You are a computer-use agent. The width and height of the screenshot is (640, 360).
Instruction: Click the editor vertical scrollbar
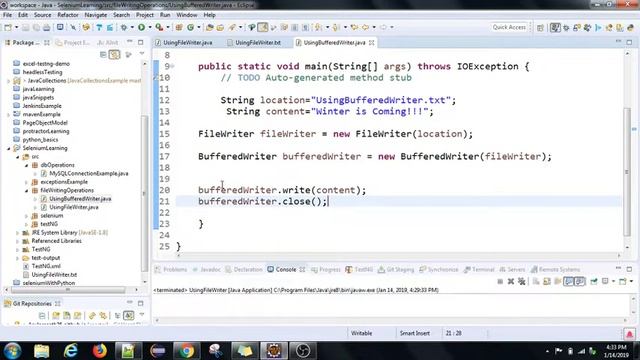[x=627, y=171]
